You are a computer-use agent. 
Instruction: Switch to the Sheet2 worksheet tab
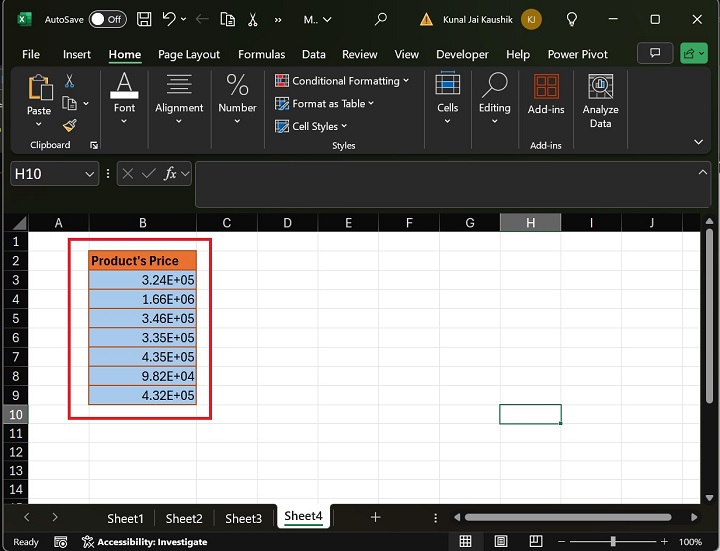tap(184, 518)
